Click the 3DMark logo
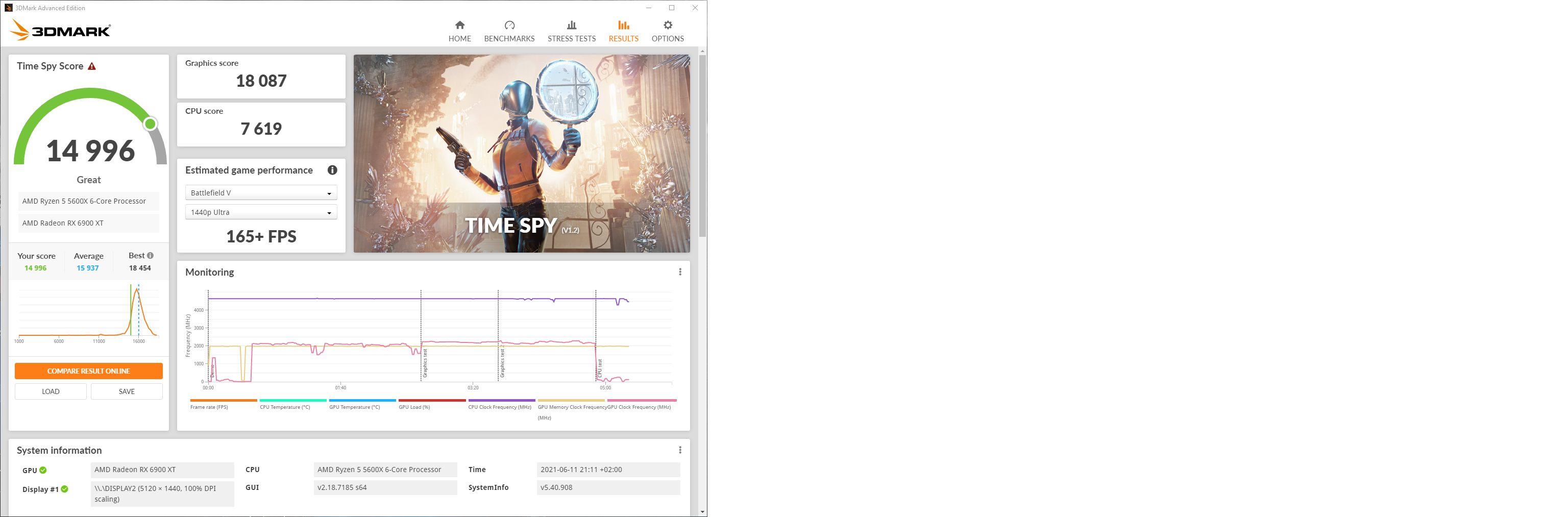Screen dimensions: 1568x517 (x=61, y=30)
